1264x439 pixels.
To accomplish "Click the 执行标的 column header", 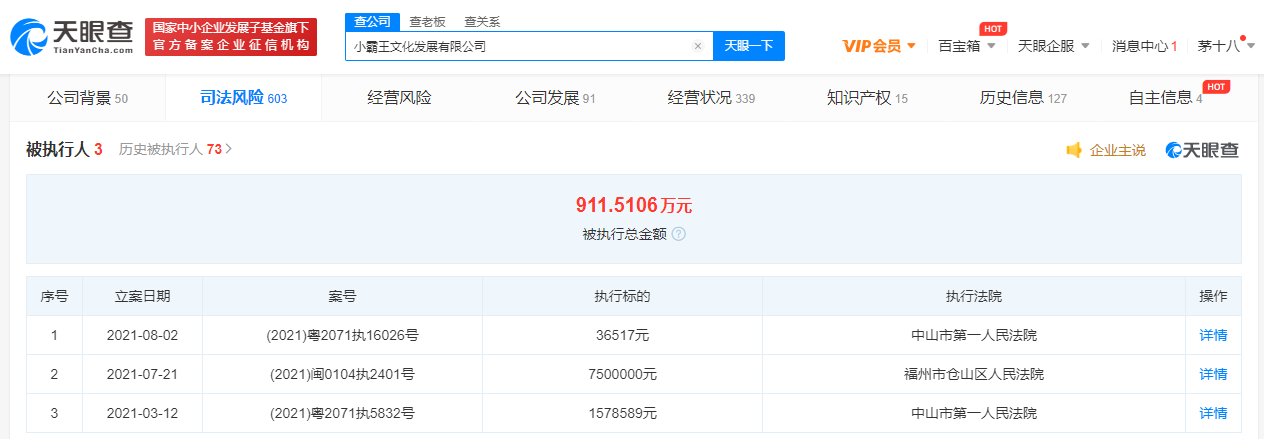I will (622, 296).
